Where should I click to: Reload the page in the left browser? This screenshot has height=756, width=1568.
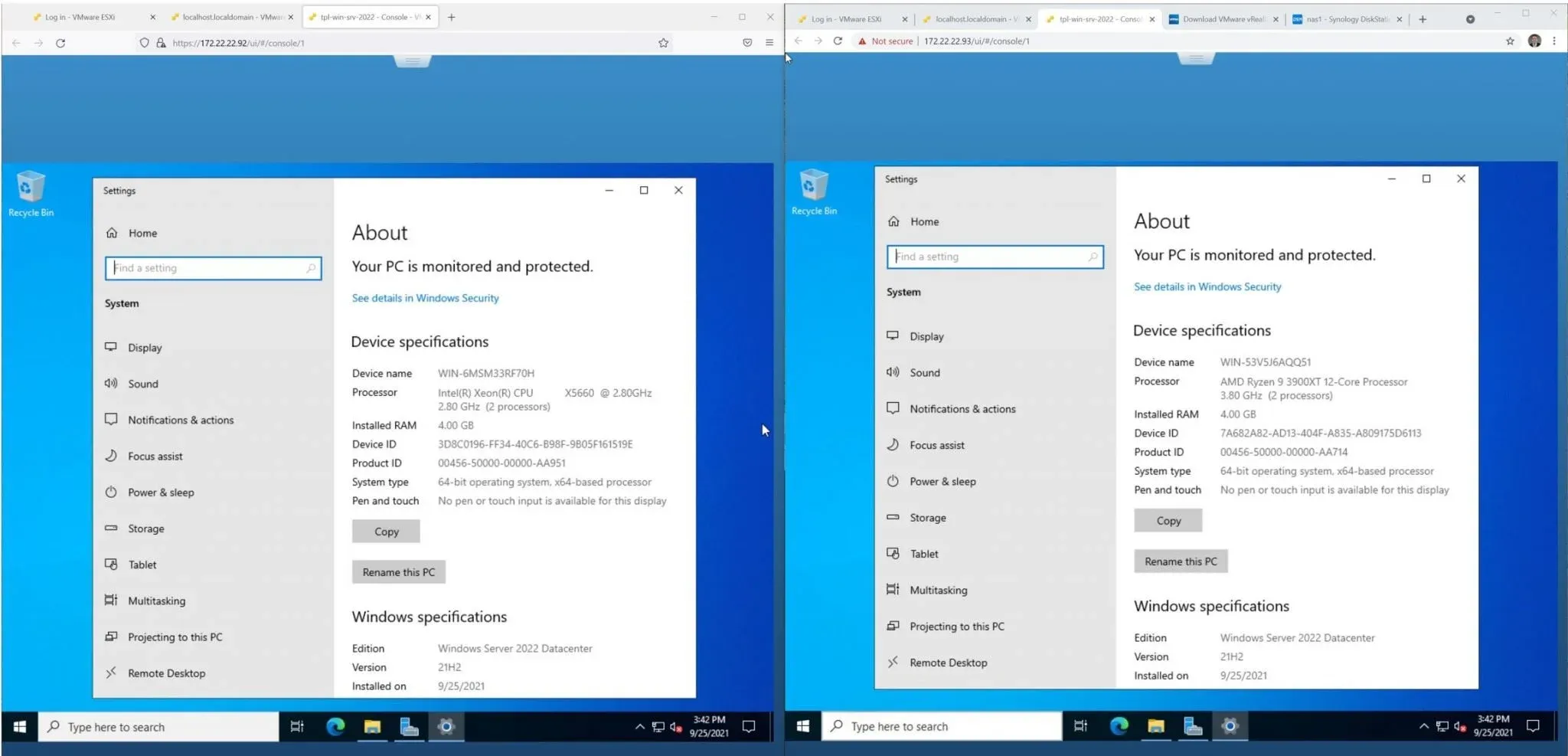tap(60, 43)
